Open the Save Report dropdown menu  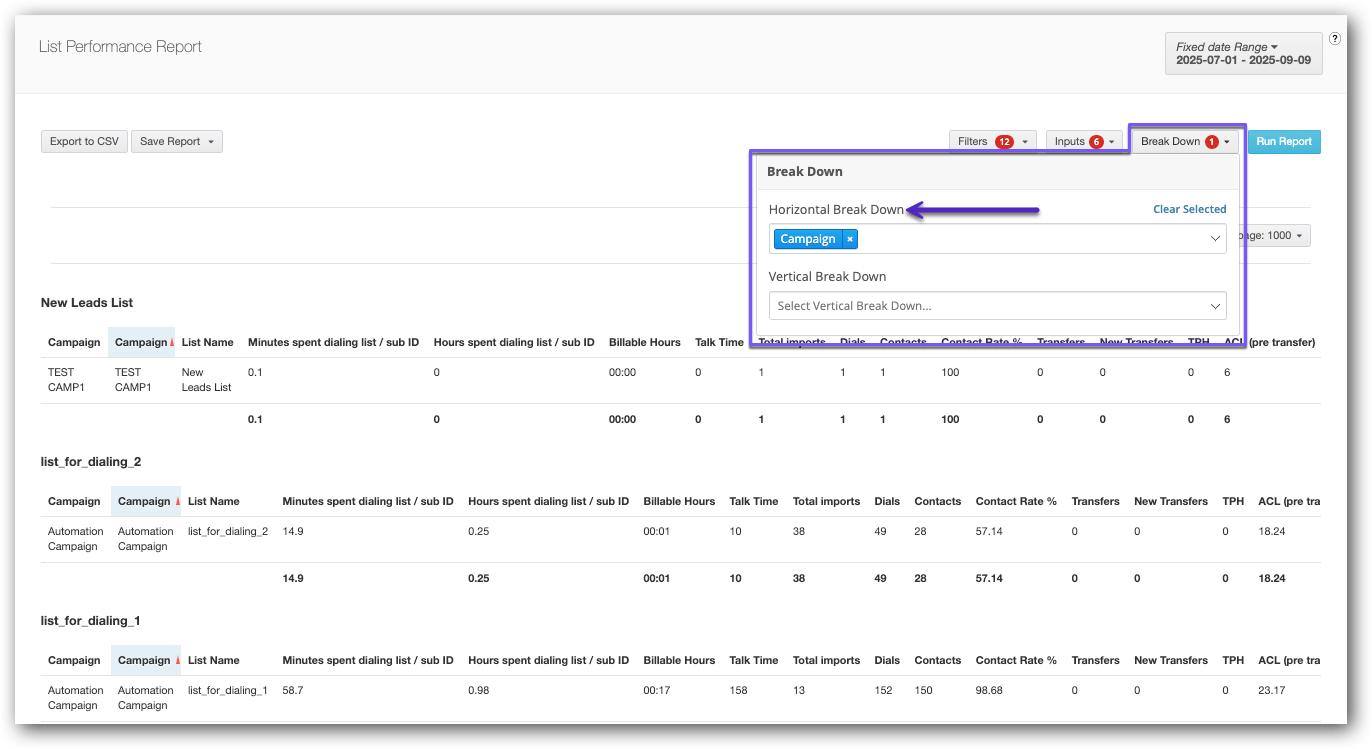(177, 142)
